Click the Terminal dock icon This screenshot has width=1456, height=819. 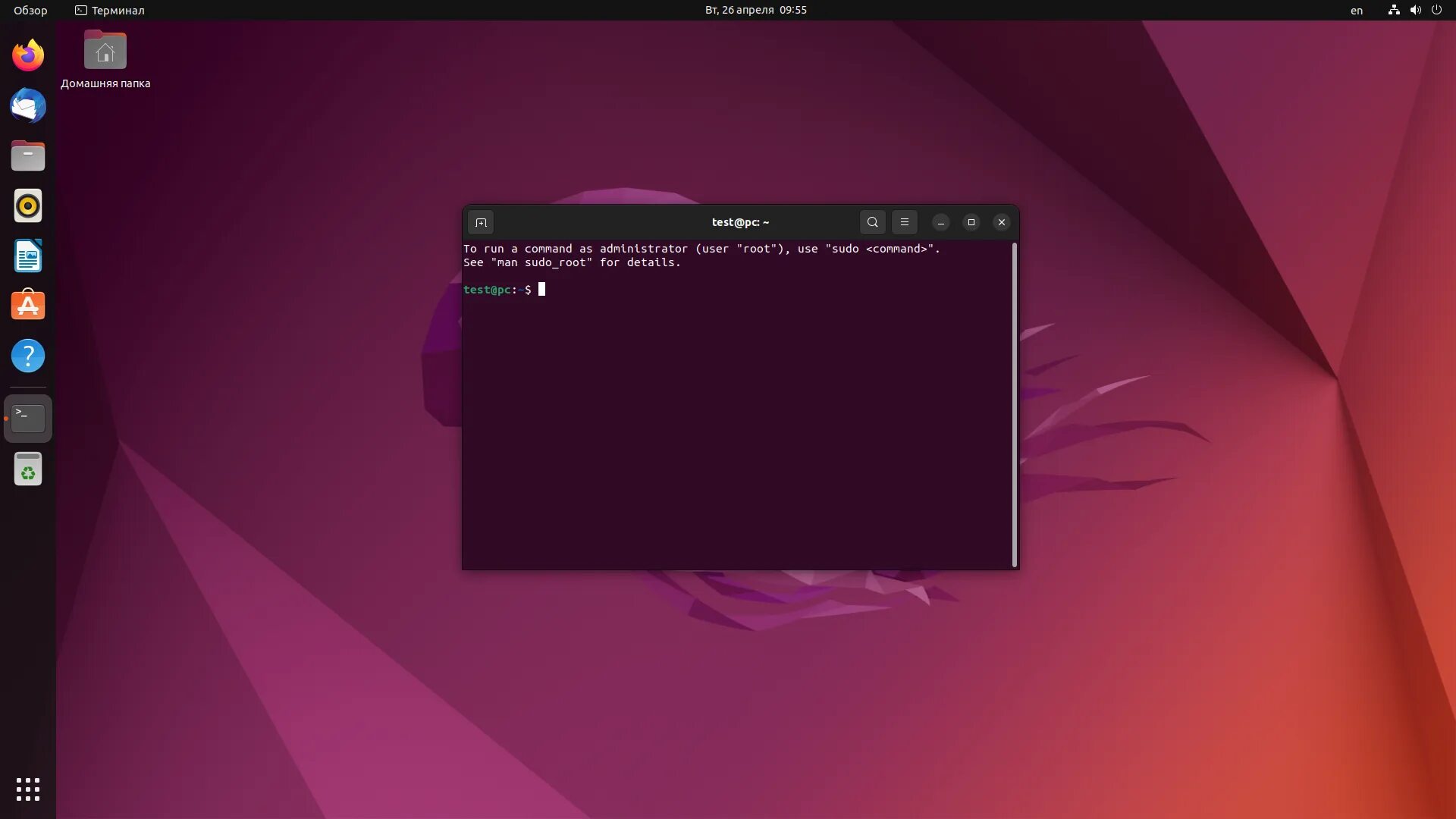coord(28,418)
